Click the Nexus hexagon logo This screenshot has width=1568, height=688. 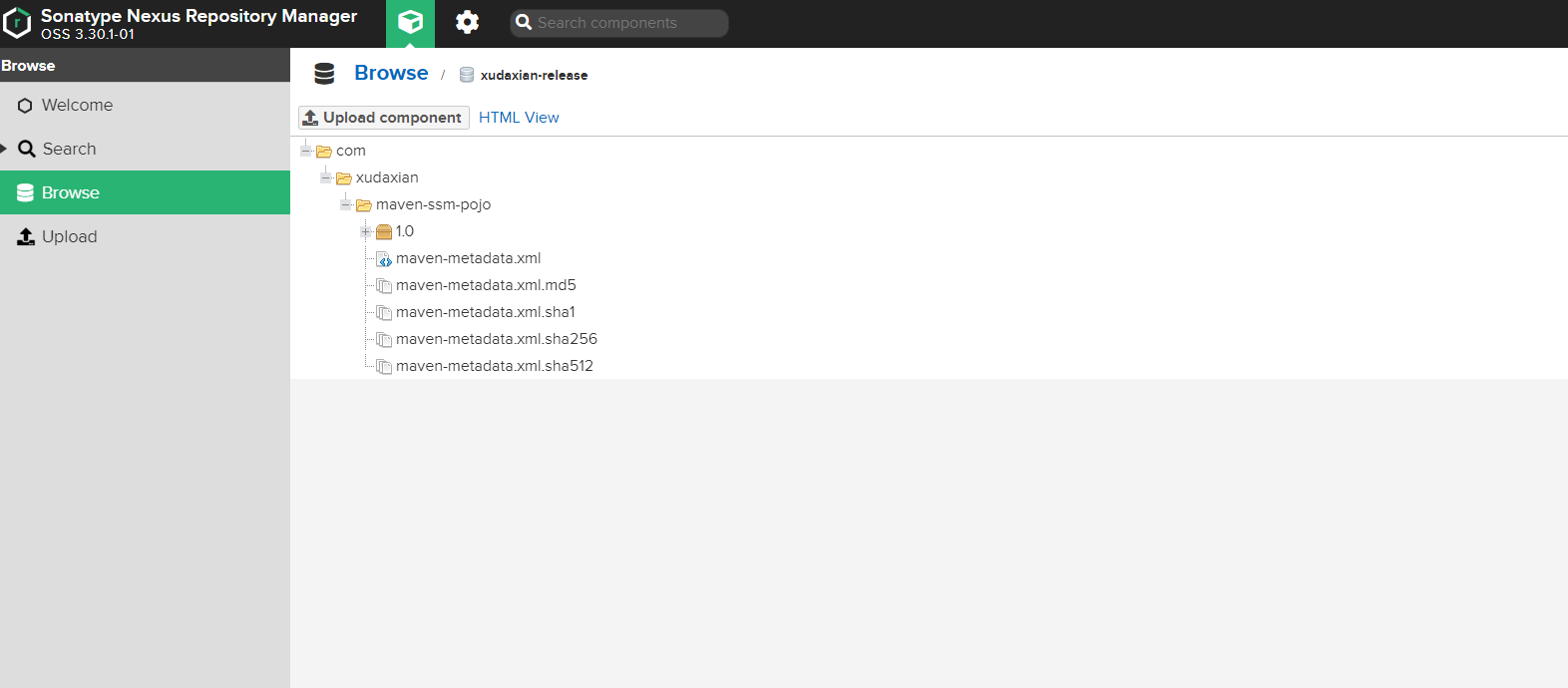(x=17, y=23)
